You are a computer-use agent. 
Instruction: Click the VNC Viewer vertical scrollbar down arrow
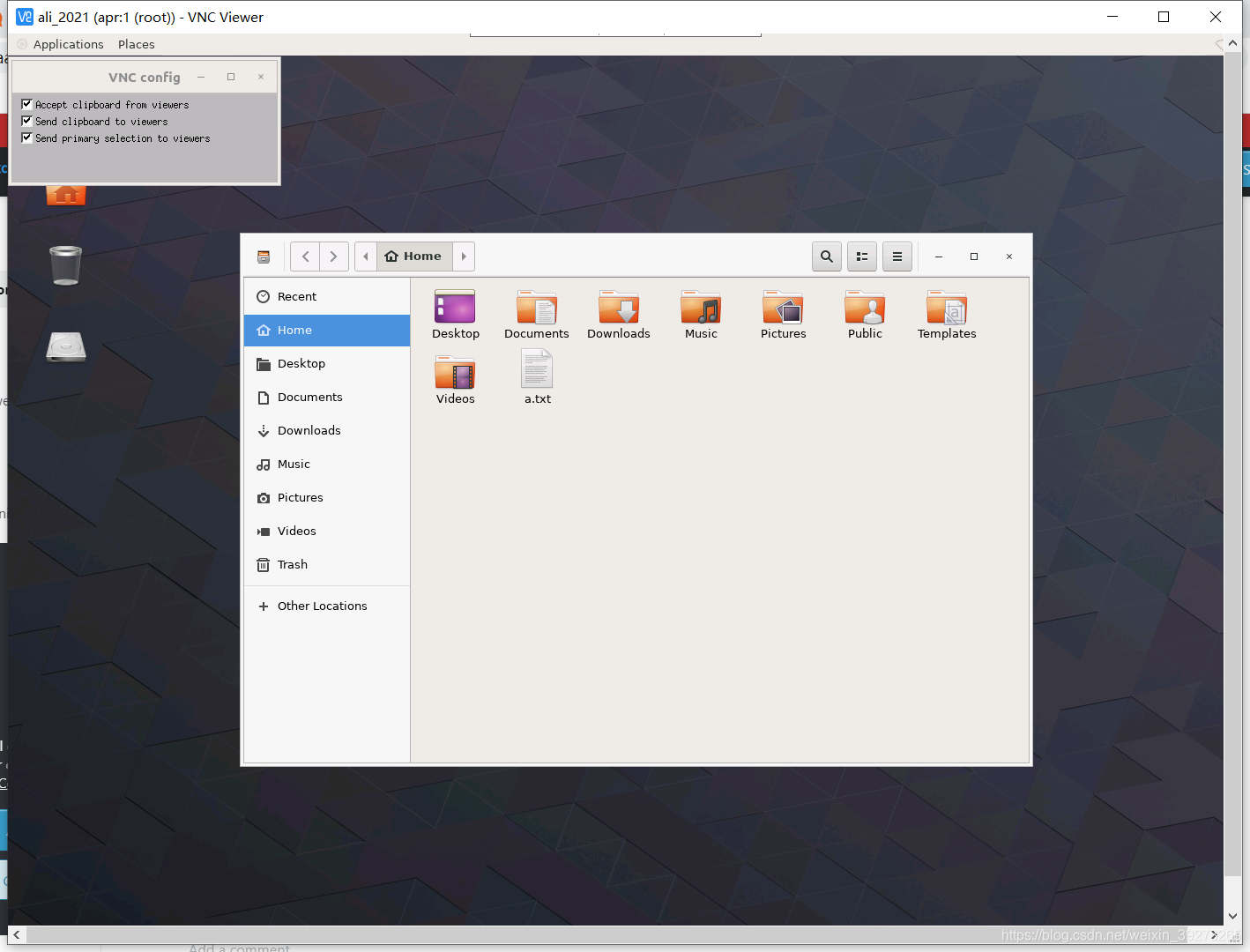1233,917
